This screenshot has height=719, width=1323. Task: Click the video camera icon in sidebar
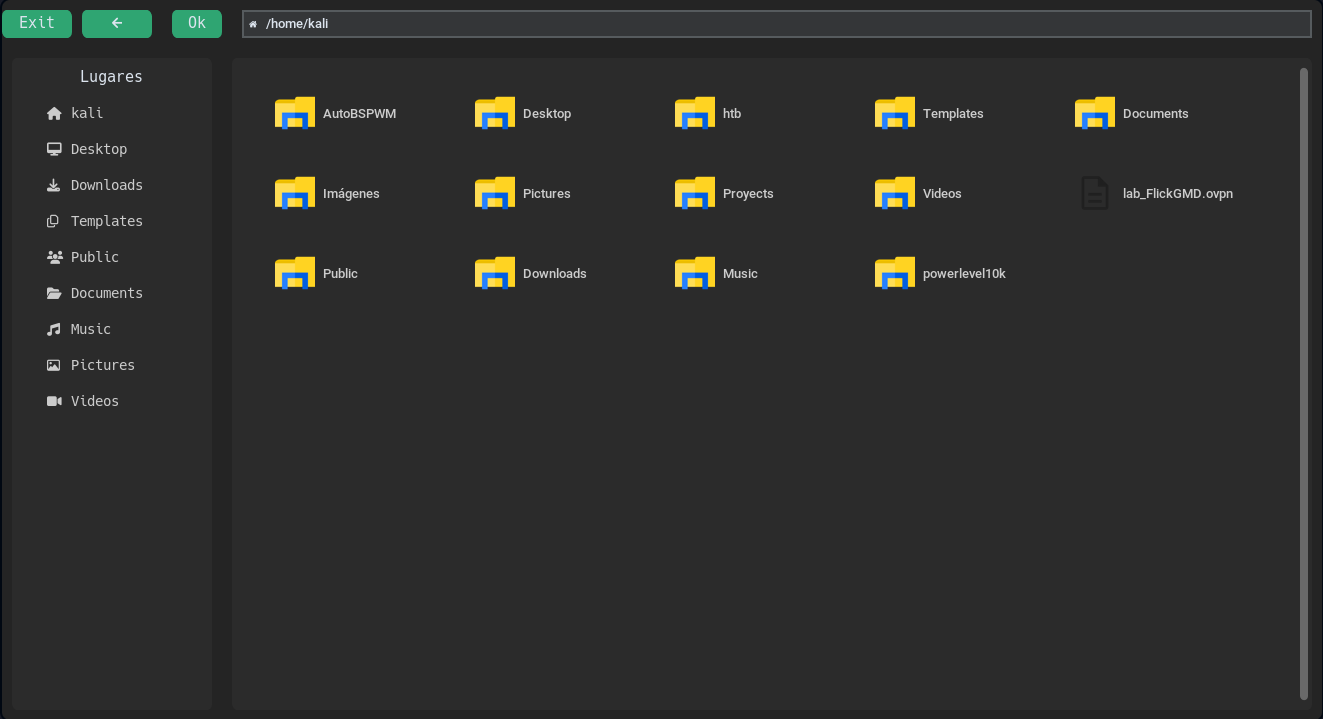[x=54, y=402]
